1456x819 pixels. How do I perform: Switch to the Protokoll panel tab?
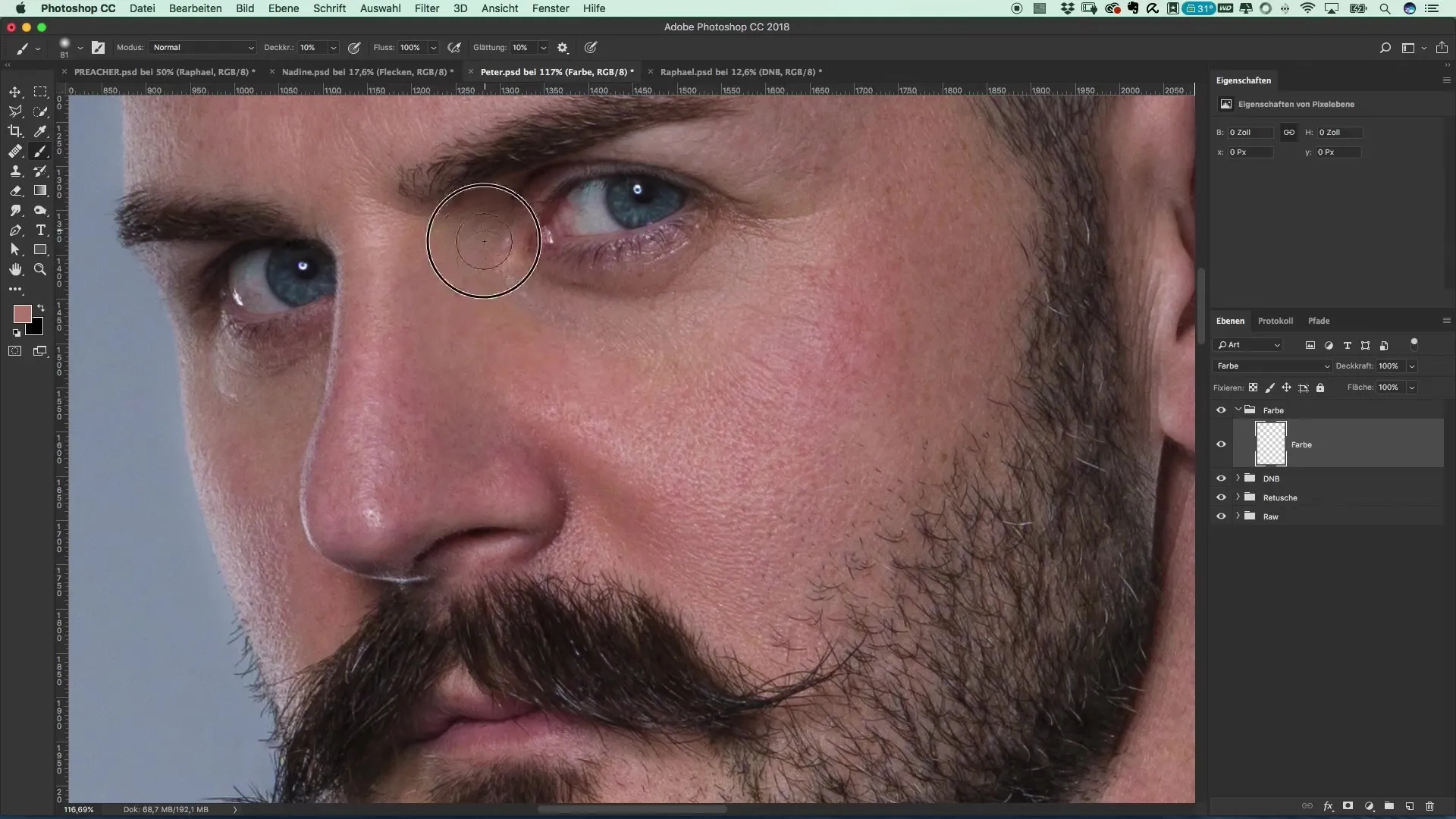point(1275,321)
